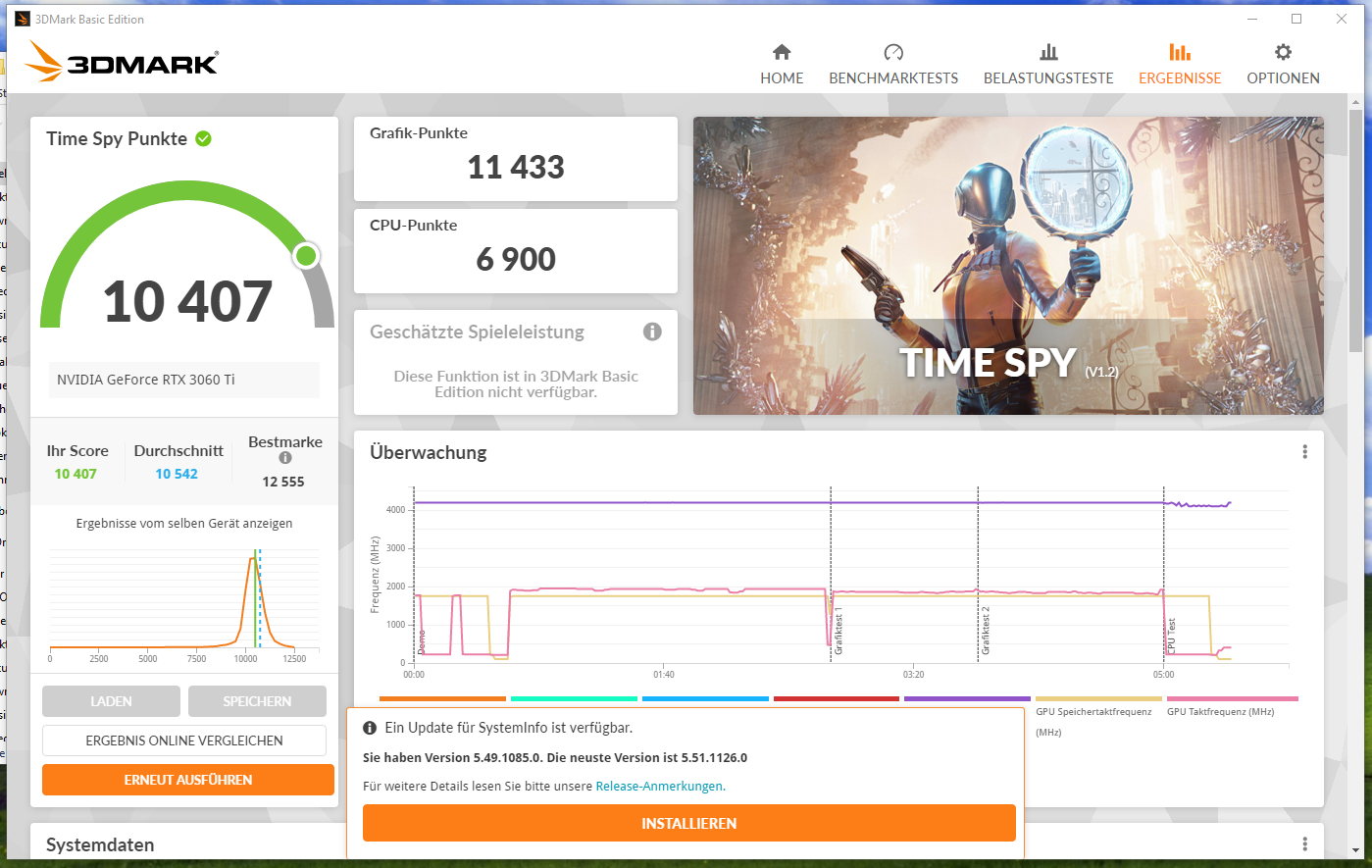
Task: Click turquoise legend color bar
Action: [x=574, y=699]
